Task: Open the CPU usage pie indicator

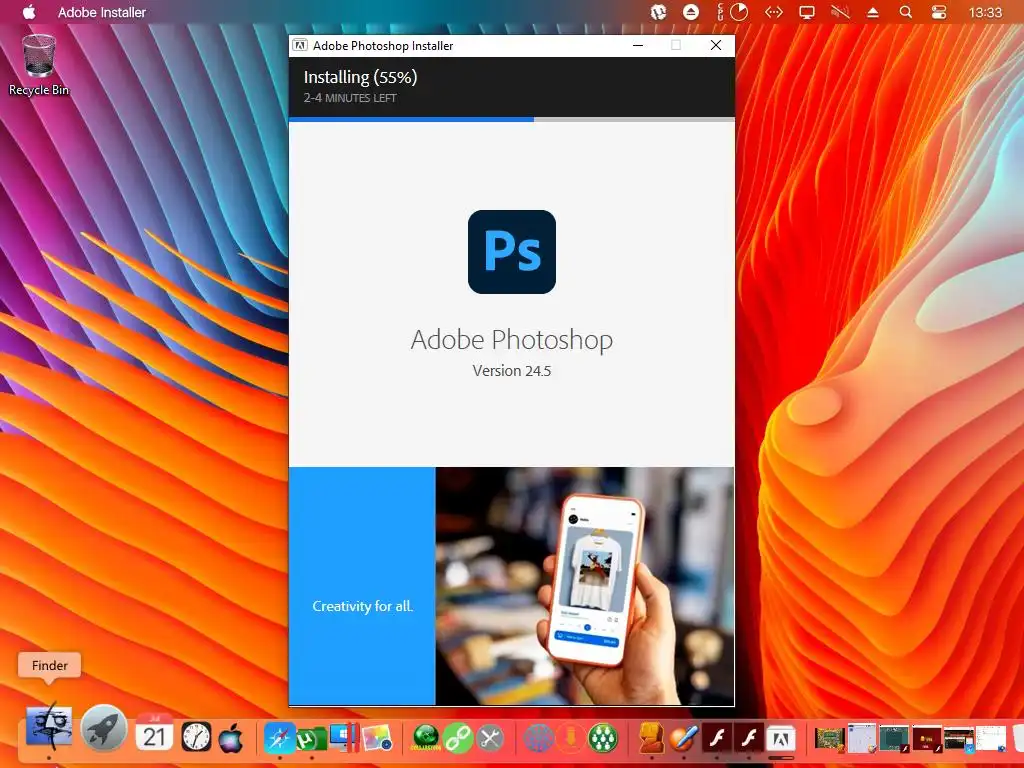Action: click(733, 12)
